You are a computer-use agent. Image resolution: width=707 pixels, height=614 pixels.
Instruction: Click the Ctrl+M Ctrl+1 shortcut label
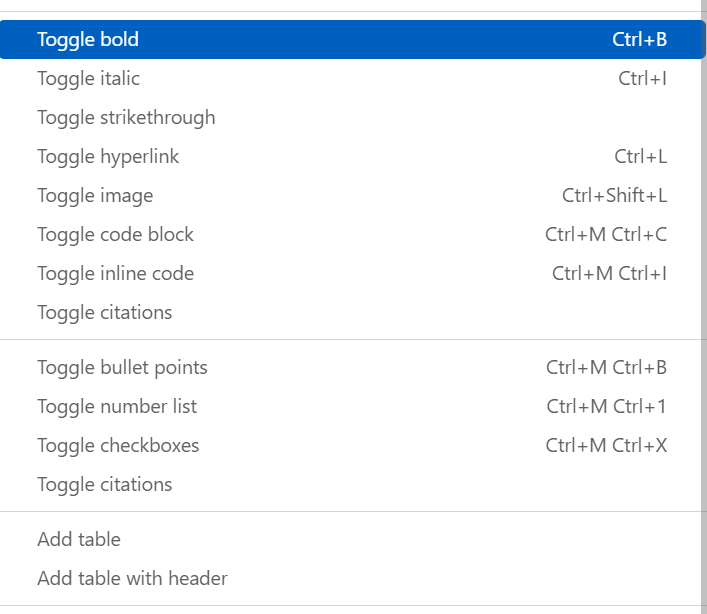(606, 407)
